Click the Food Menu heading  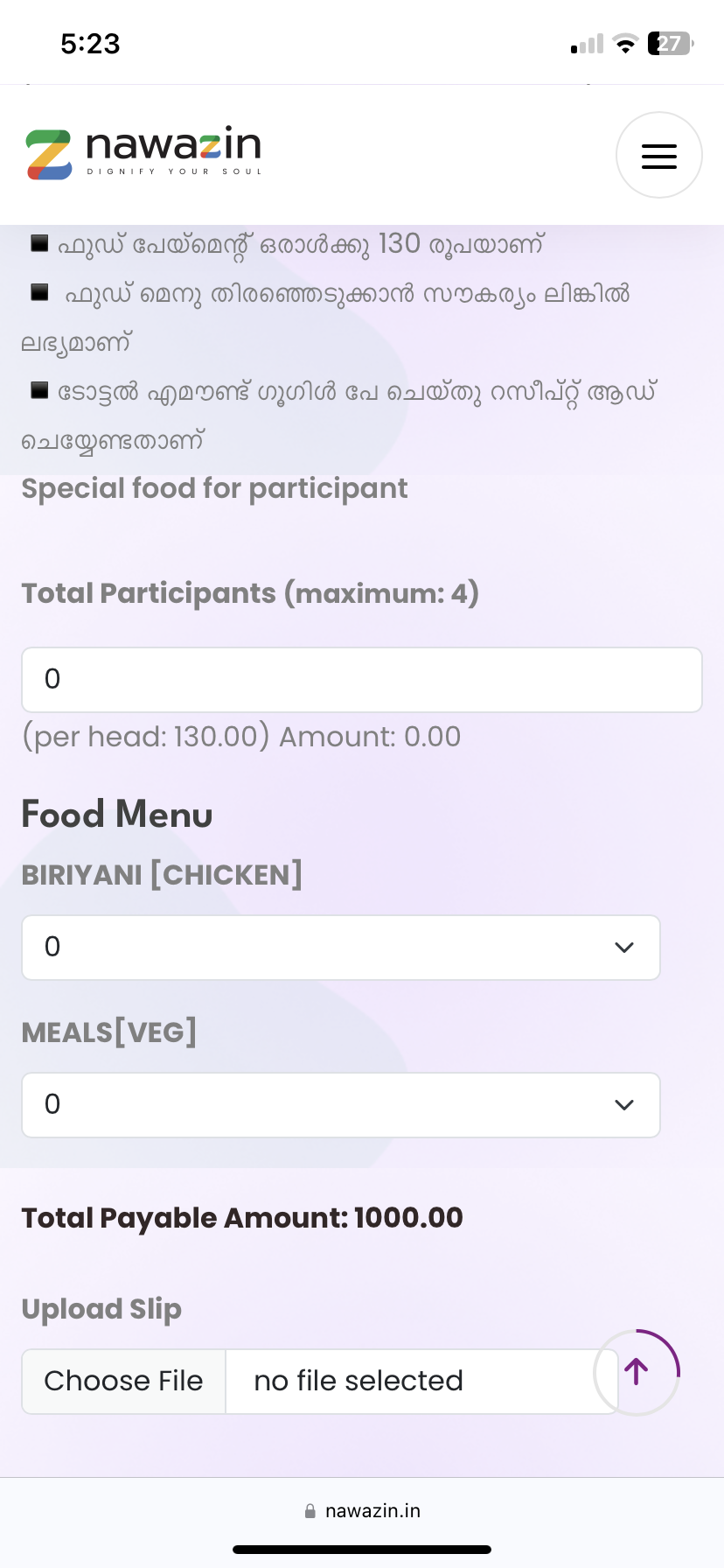pos(117,815)
